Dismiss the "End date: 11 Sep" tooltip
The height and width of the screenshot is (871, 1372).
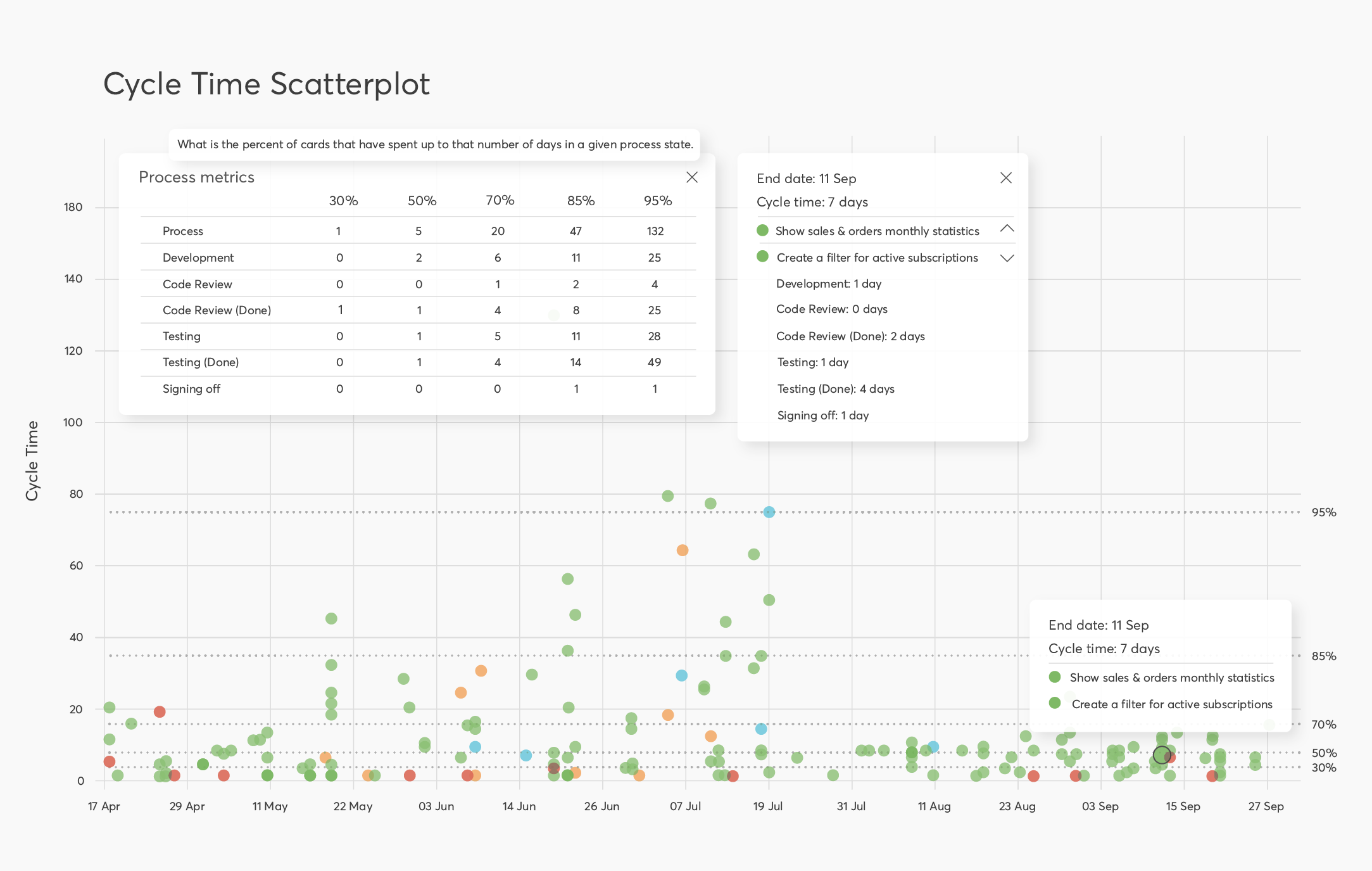pyautogui.click(x=1006, y=178)
